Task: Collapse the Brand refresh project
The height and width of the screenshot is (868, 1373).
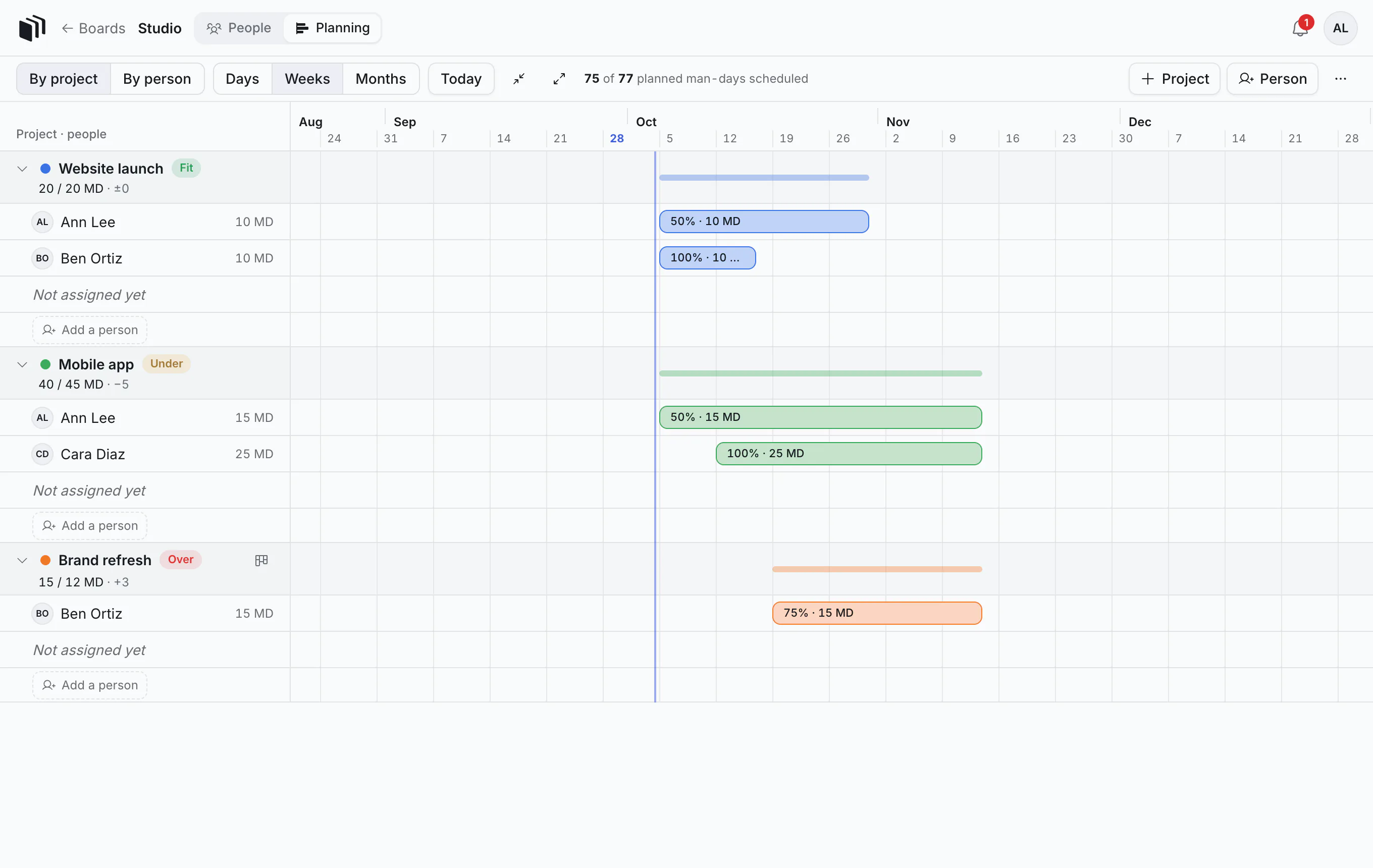Action: pyautogui.click(x=22, y=561)
